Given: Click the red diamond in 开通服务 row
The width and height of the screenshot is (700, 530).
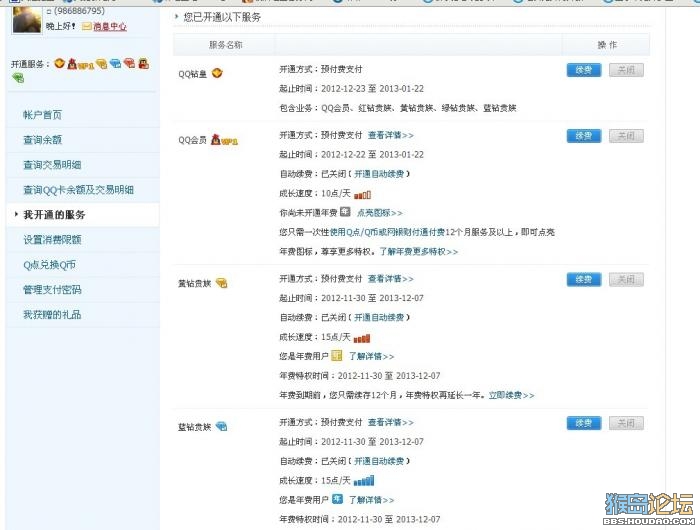Looking at the screenshot, I should coord(129,63).
